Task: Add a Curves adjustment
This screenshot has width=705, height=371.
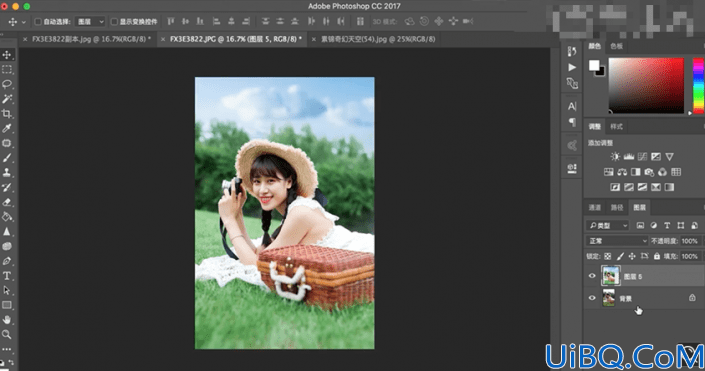Action: [x=643, y=156]
